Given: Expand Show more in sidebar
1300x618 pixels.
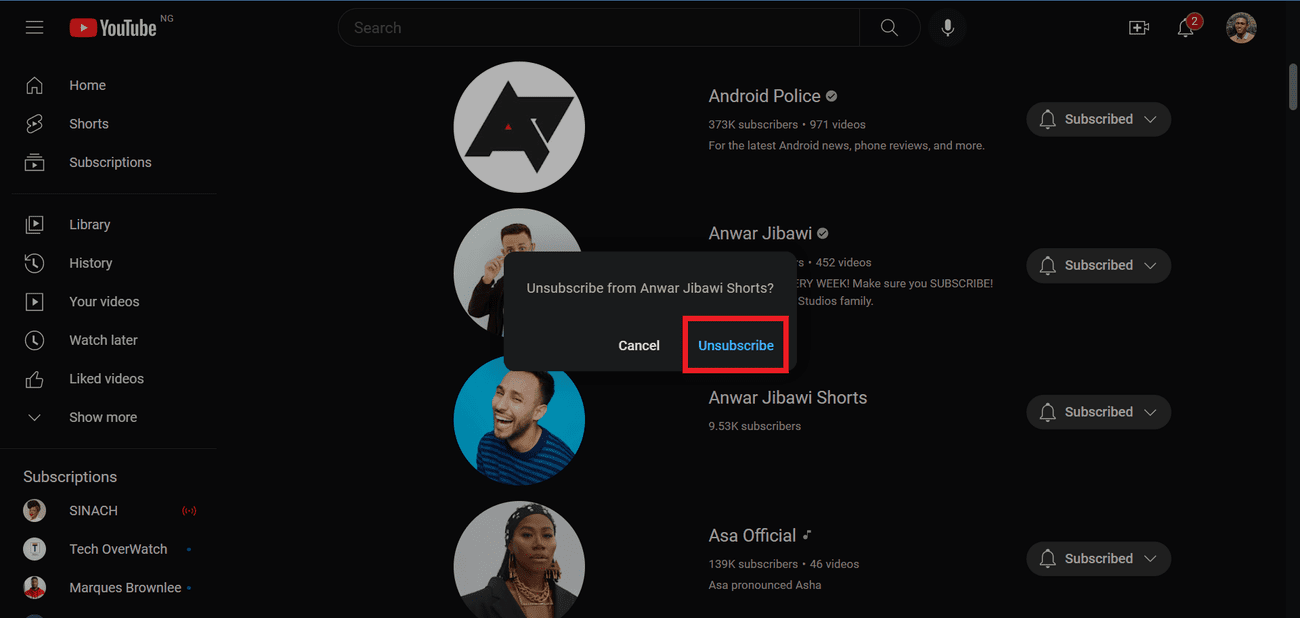Looking at the screenshot, I should (x=102, y=417).
